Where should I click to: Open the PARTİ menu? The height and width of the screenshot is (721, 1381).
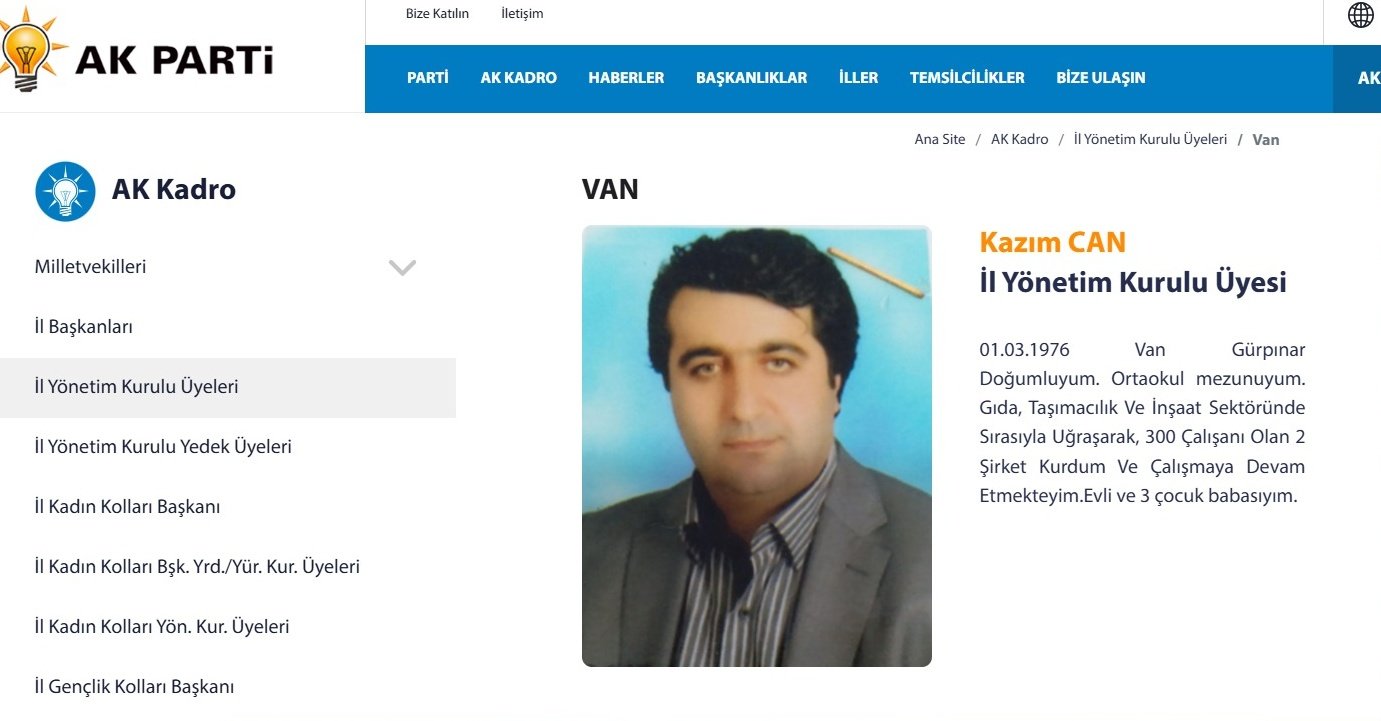(x=427, y=78)
